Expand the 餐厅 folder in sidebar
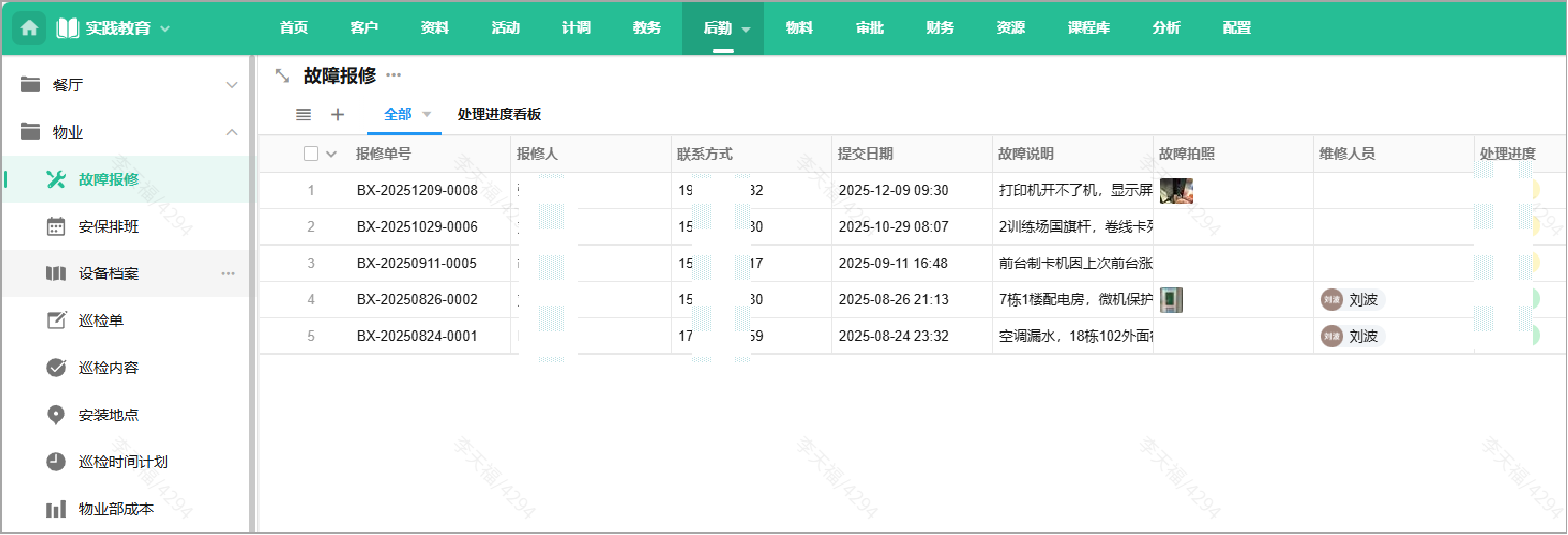Image resolution: width=1568 pixels, height=535 pixels. (231, 85)
